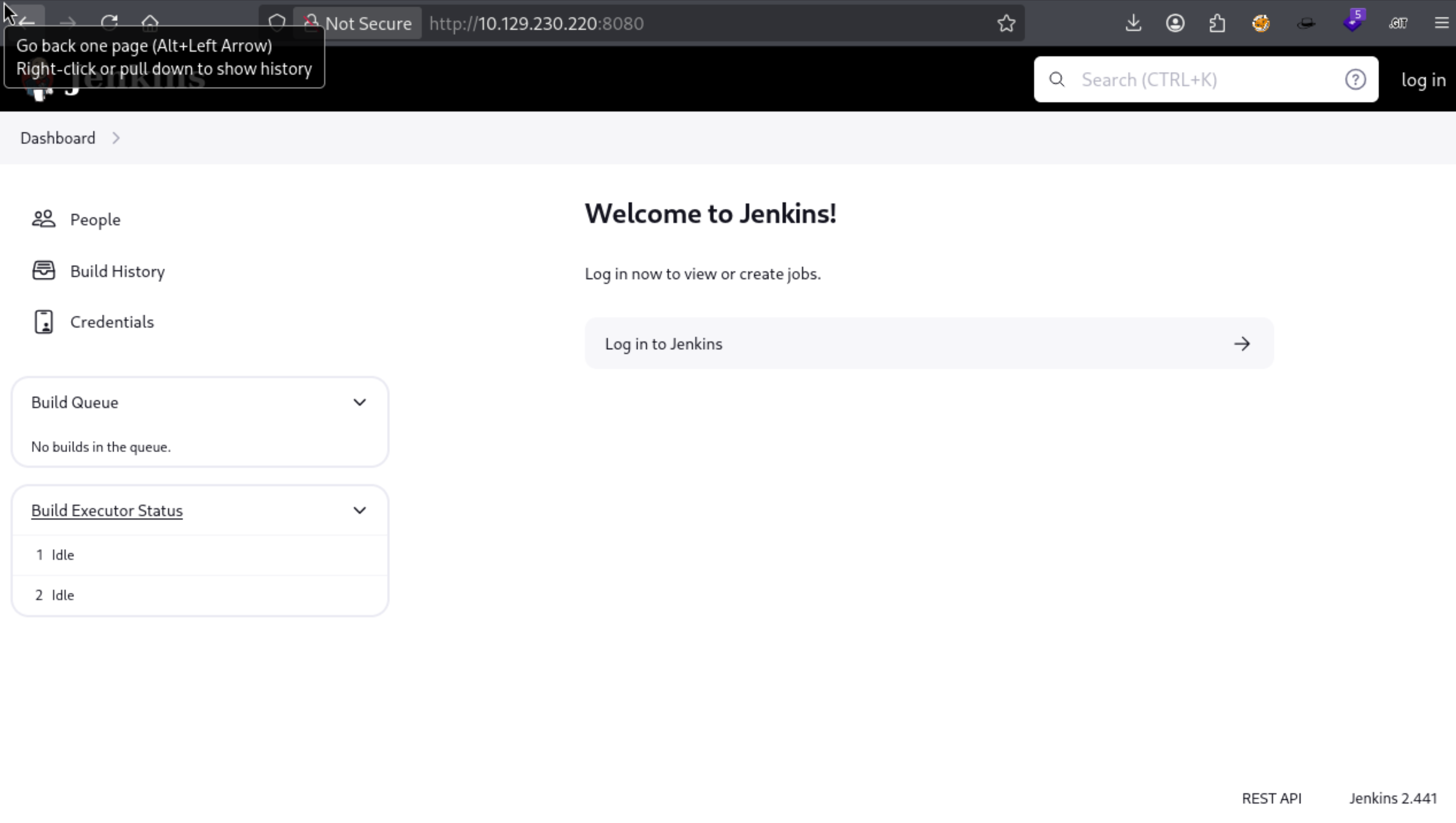Click the Credentials badge icon
This screenshot has width=1456, height=823.
pos(44,322)
